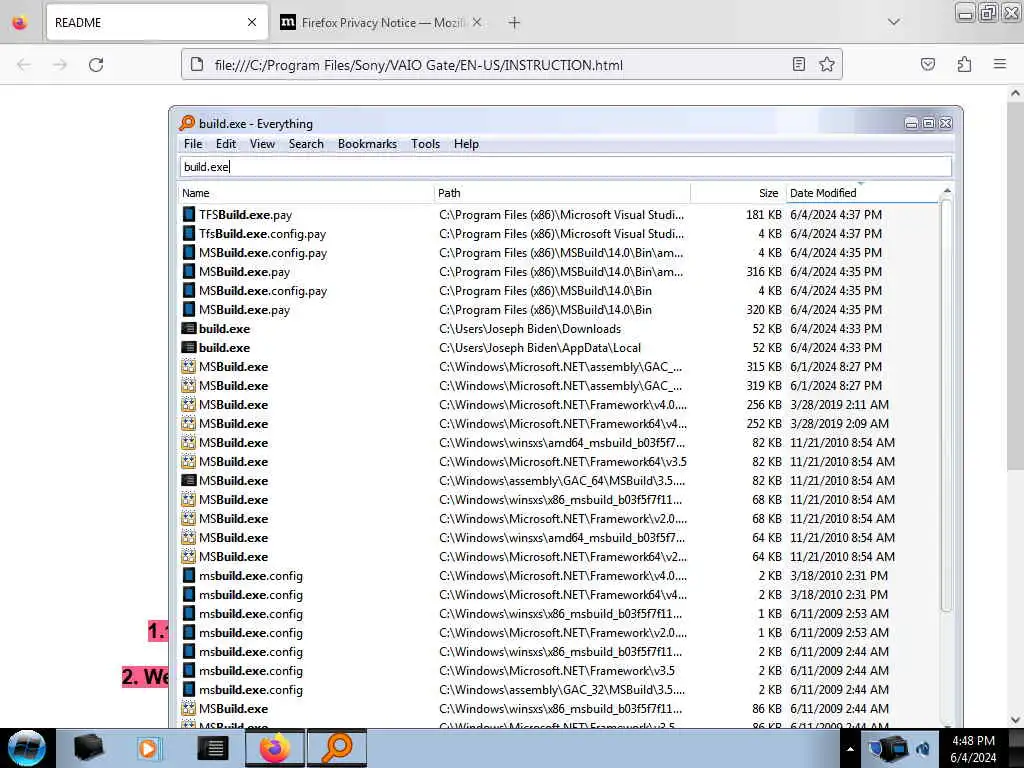The image size is (1024, 768).
Task: Click volume speaker tray icon
Action: [x=923, y=748]
